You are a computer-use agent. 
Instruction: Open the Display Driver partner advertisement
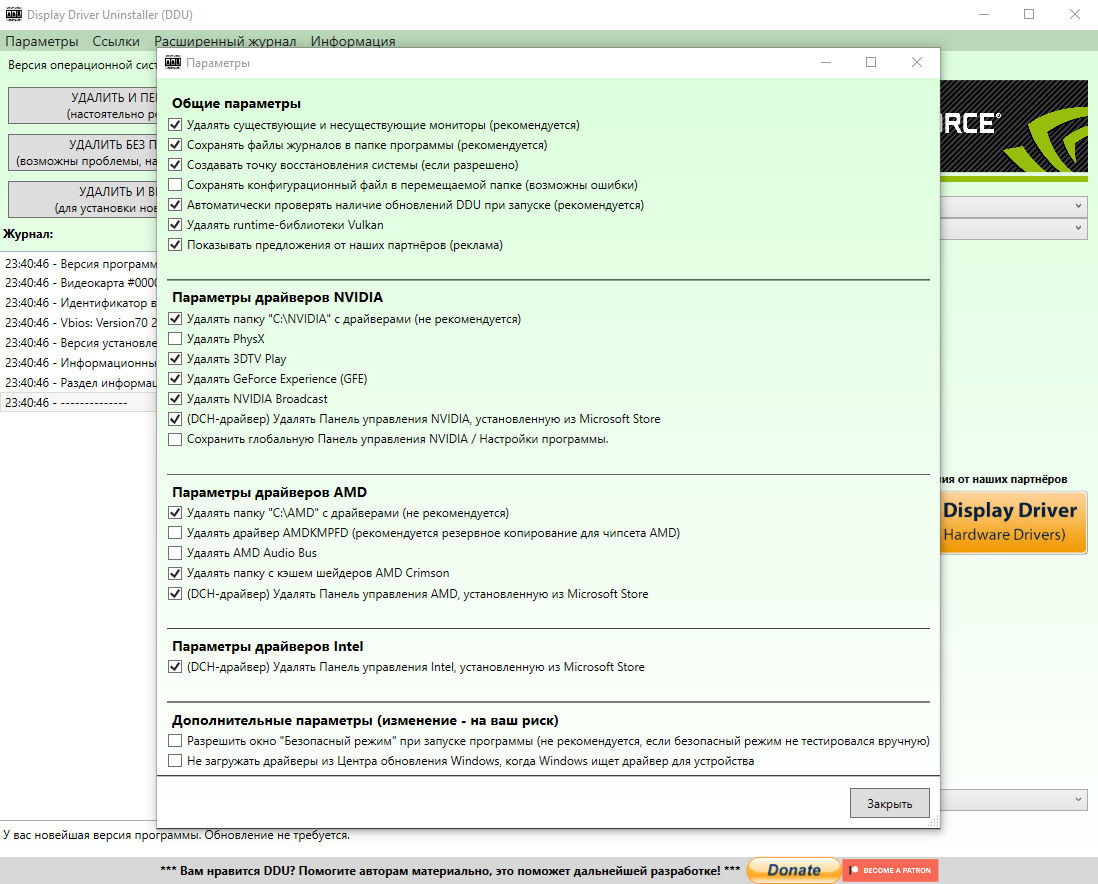1013,523
